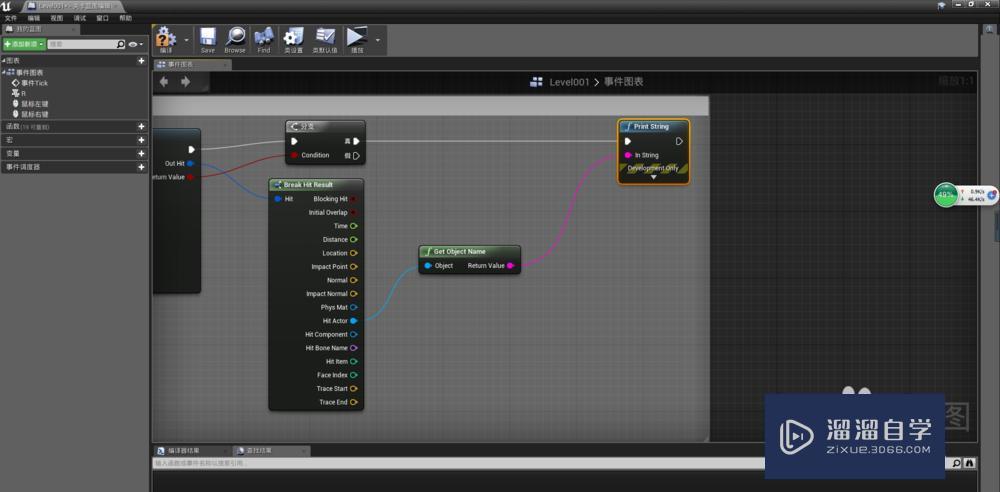The width and height of the screenshot is (1000, 492).
Task: Switch to the 查找结果 tab
Action: pyautogui.click(x=270, y=451)
